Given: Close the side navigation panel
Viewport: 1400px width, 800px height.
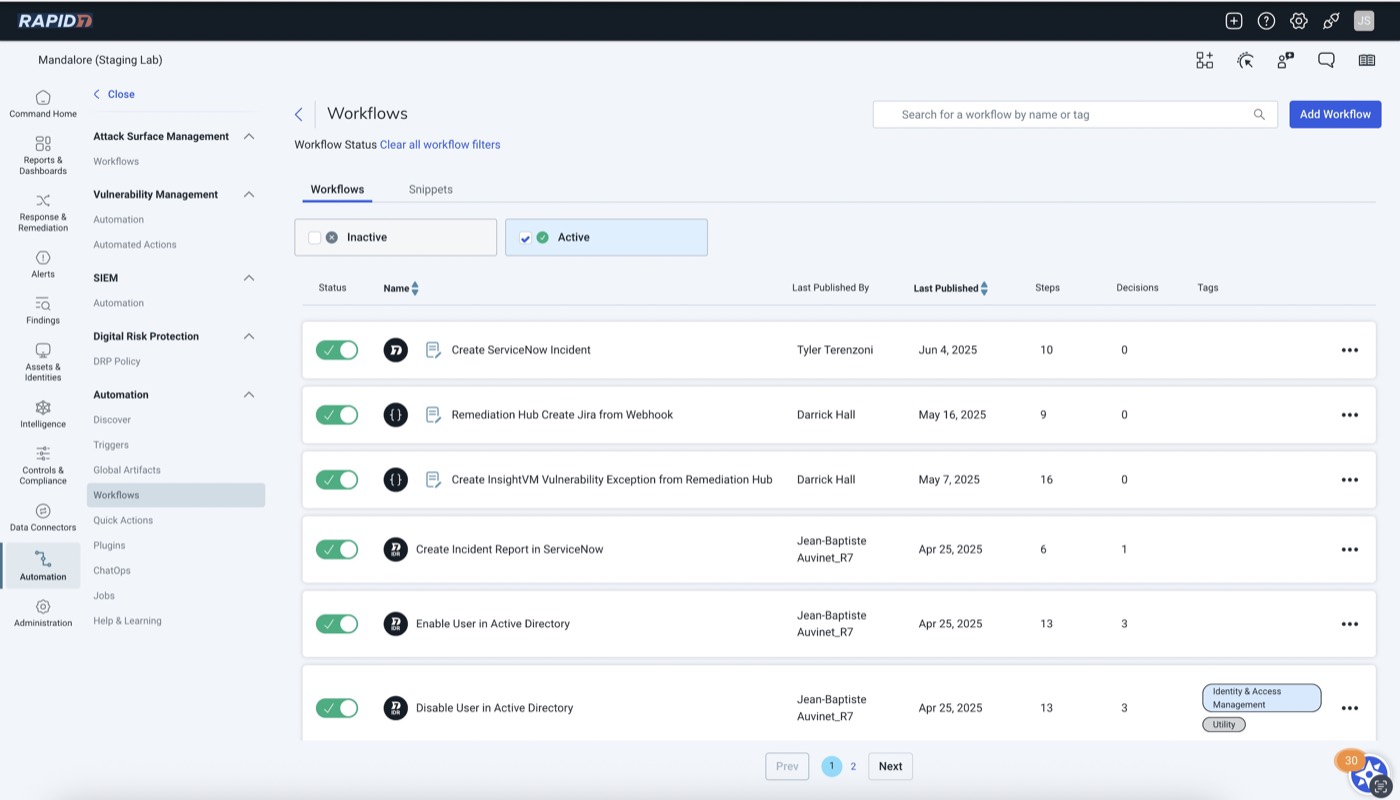Looking at the screenshot, I should pos(114,94).
